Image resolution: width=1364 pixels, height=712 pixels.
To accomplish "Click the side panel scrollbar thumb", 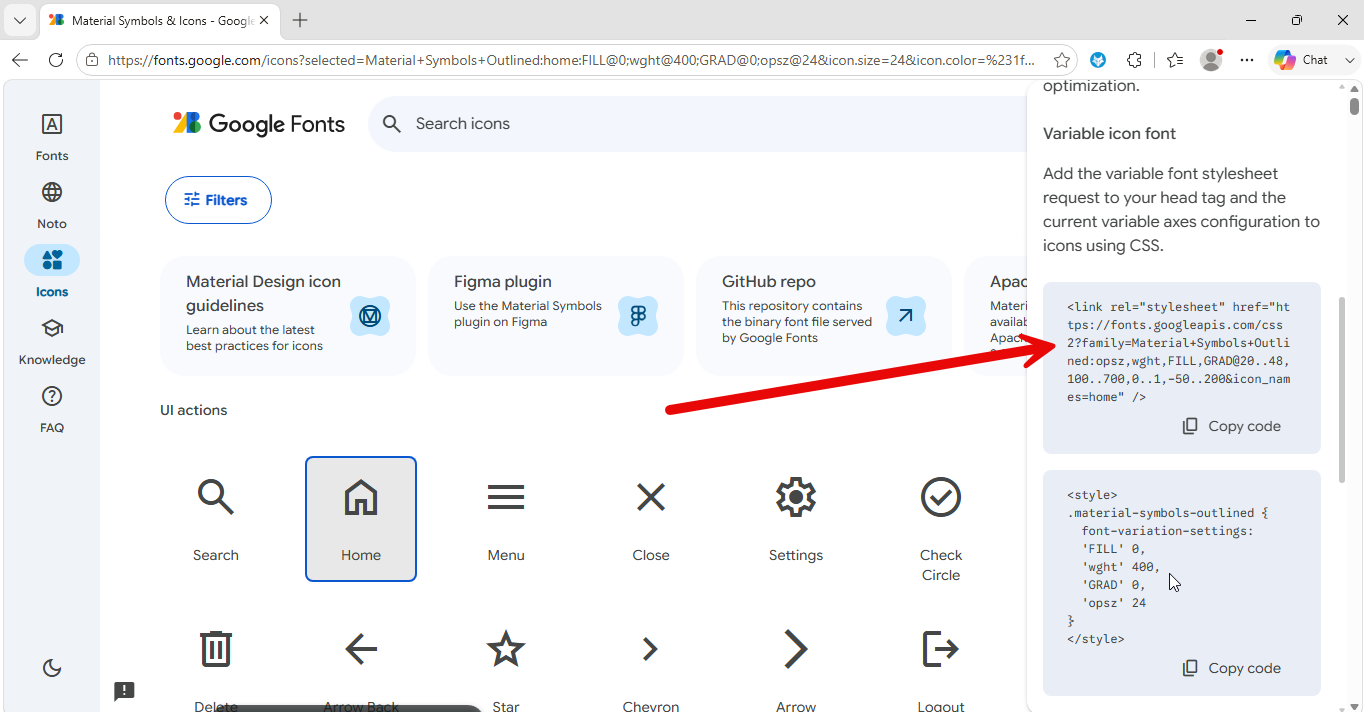I will [x=1343, y=390].
